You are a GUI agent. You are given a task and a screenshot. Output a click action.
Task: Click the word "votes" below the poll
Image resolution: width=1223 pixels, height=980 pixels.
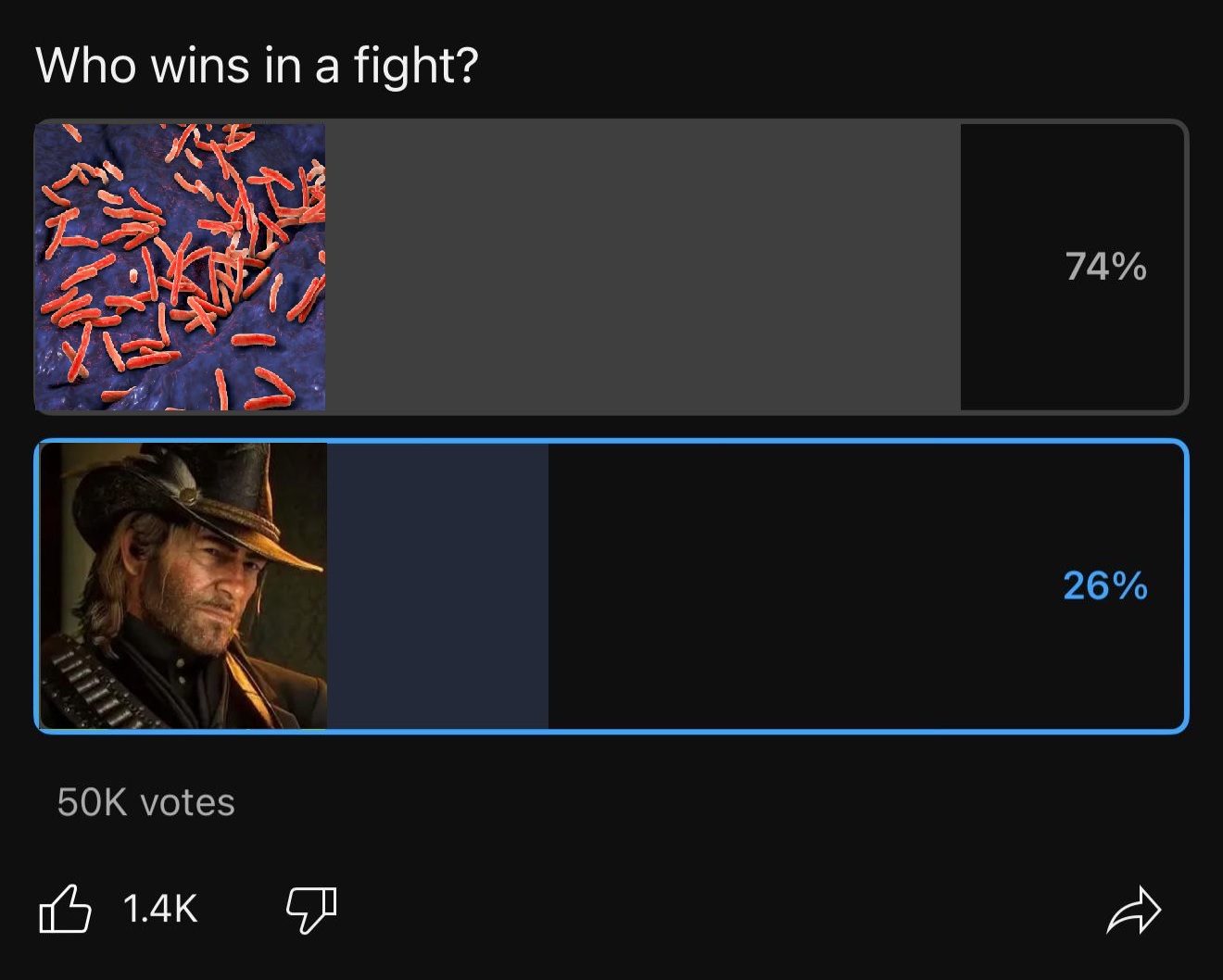(186, 802)
